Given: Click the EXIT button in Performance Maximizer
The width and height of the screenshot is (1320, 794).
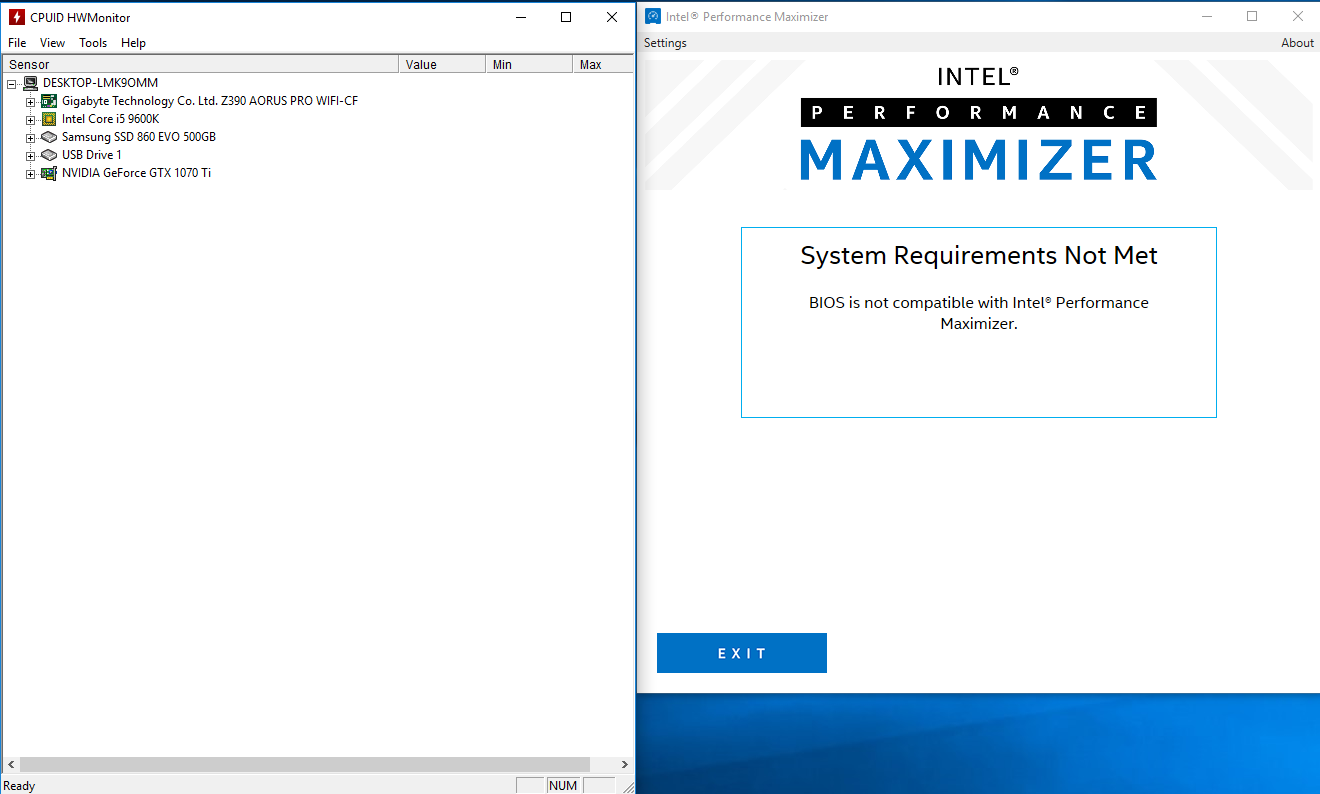Looking at the screenshot, I should (x=741, y=652).
